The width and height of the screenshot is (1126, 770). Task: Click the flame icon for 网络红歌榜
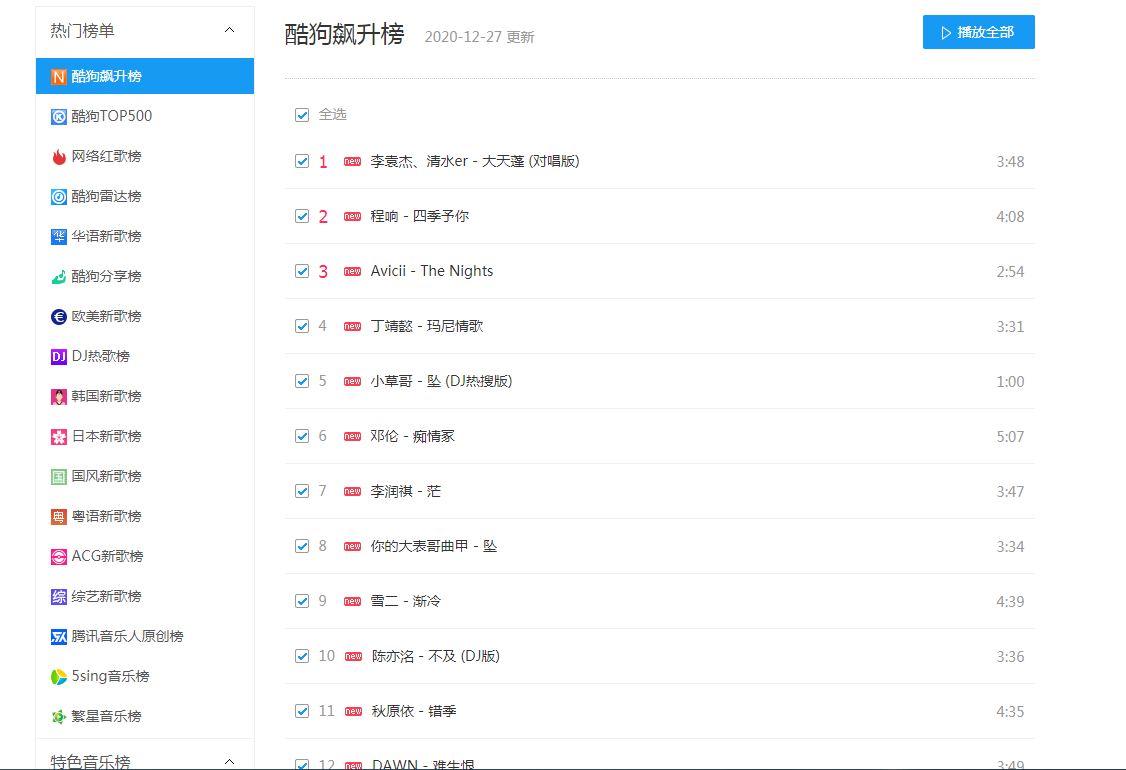tap(59, 157)
